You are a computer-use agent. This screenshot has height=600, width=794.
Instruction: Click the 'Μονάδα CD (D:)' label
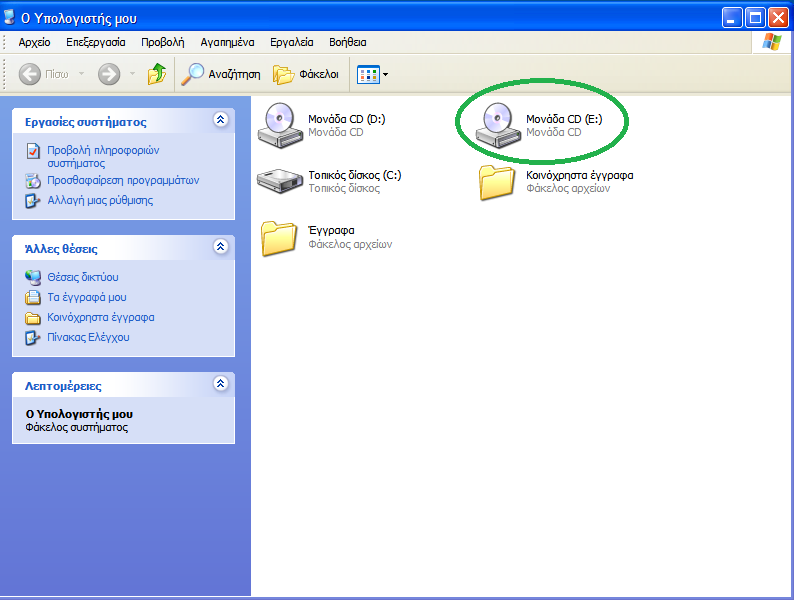coord(347,119)
